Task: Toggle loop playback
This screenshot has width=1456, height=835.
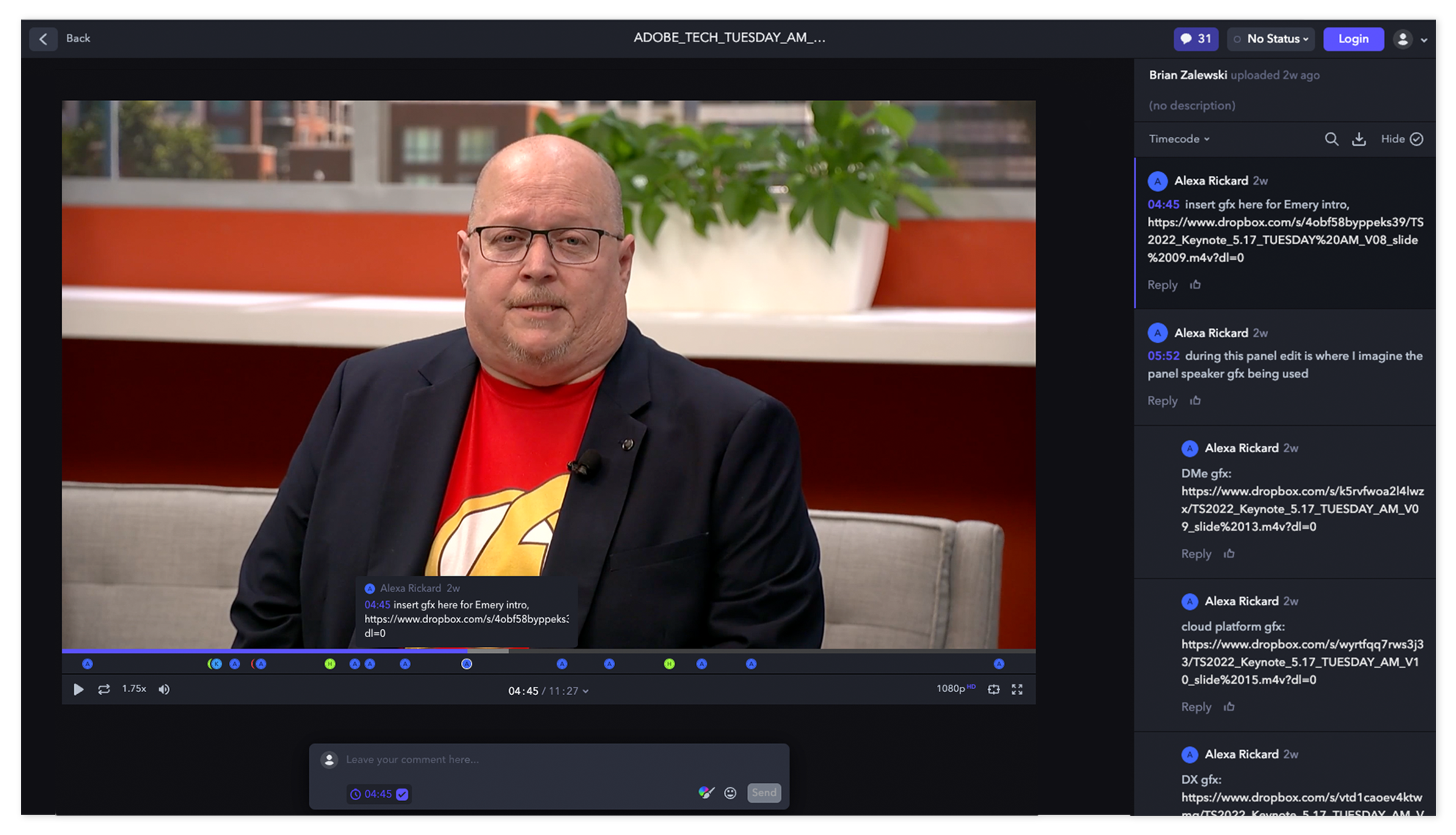Action: (x=104, y=689)
